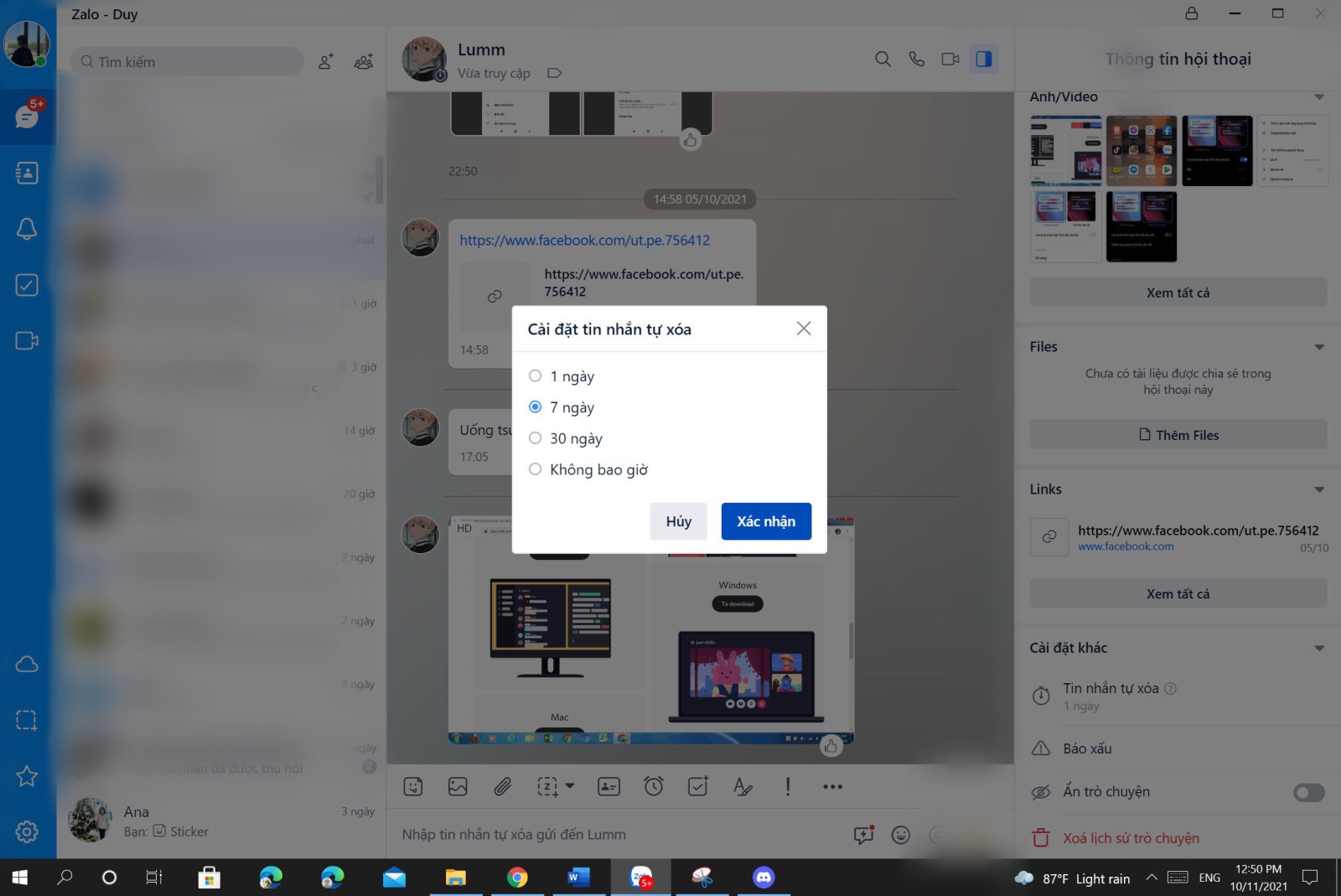Click the send contact card icon
The image size is (1341, 896).
(x=608, y=786)
